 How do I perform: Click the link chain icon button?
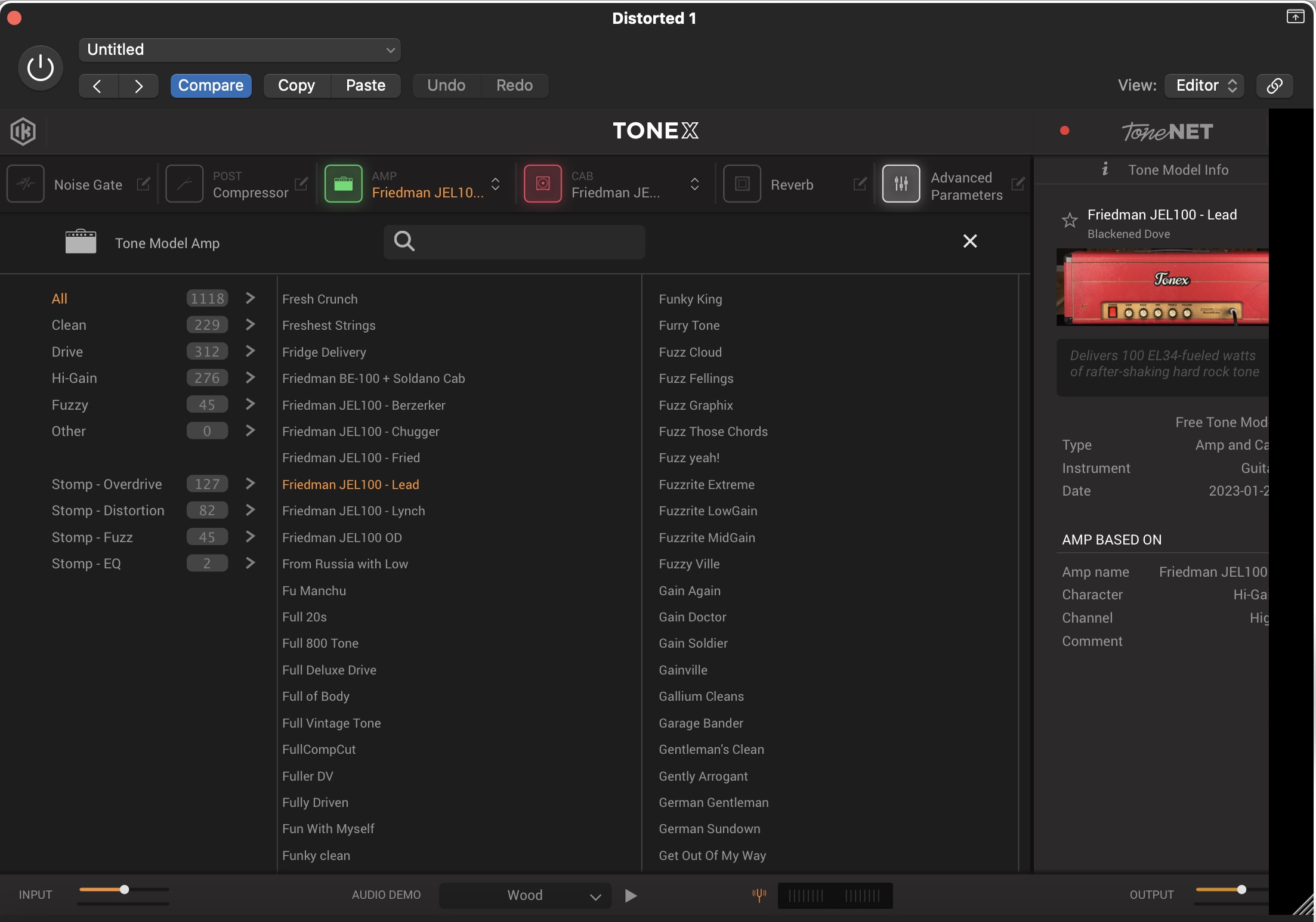click(1274, 85)
